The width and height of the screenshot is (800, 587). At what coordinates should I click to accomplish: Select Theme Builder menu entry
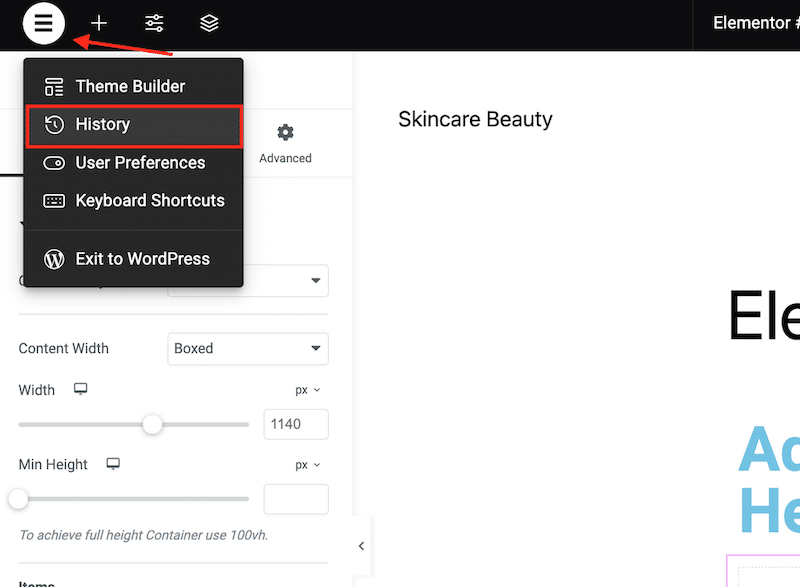(x=133, y=86)
